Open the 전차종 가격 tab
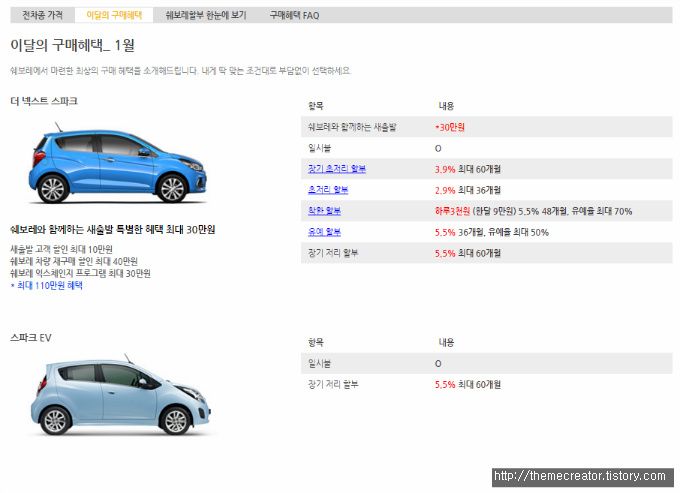Screen dimensions: 680x493 42,15
